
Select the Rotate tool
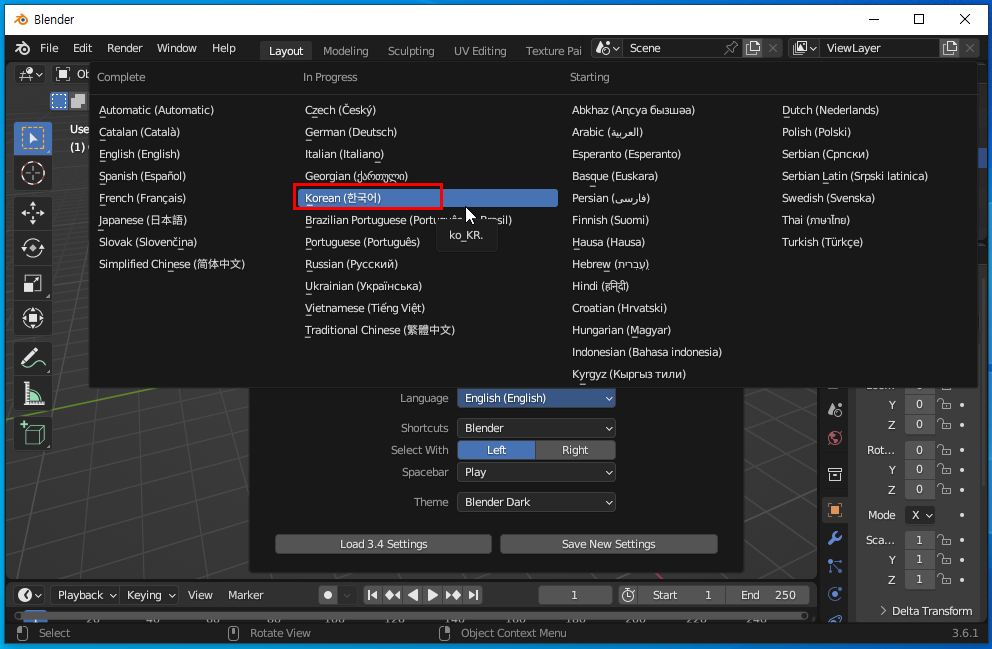(33, 248)
